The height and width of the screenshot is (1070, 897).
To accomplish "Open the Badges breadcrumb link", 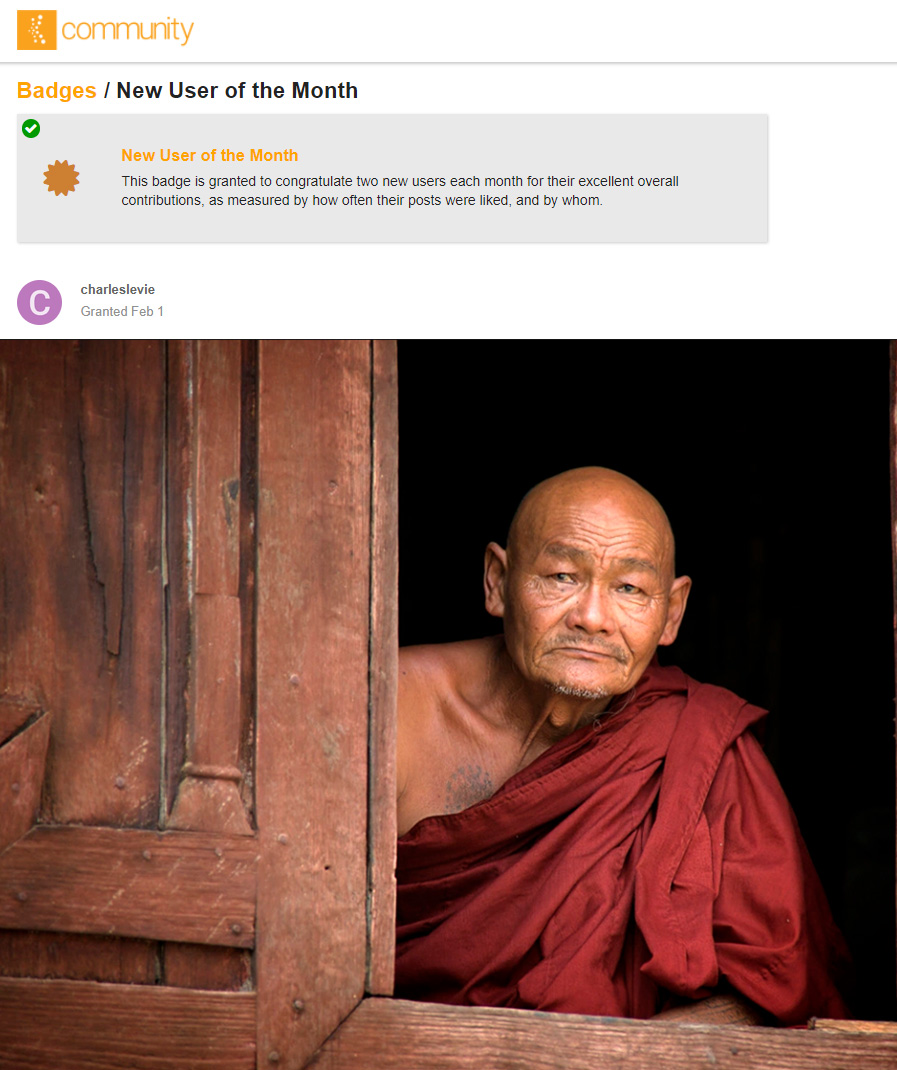I will coord(57,90).
